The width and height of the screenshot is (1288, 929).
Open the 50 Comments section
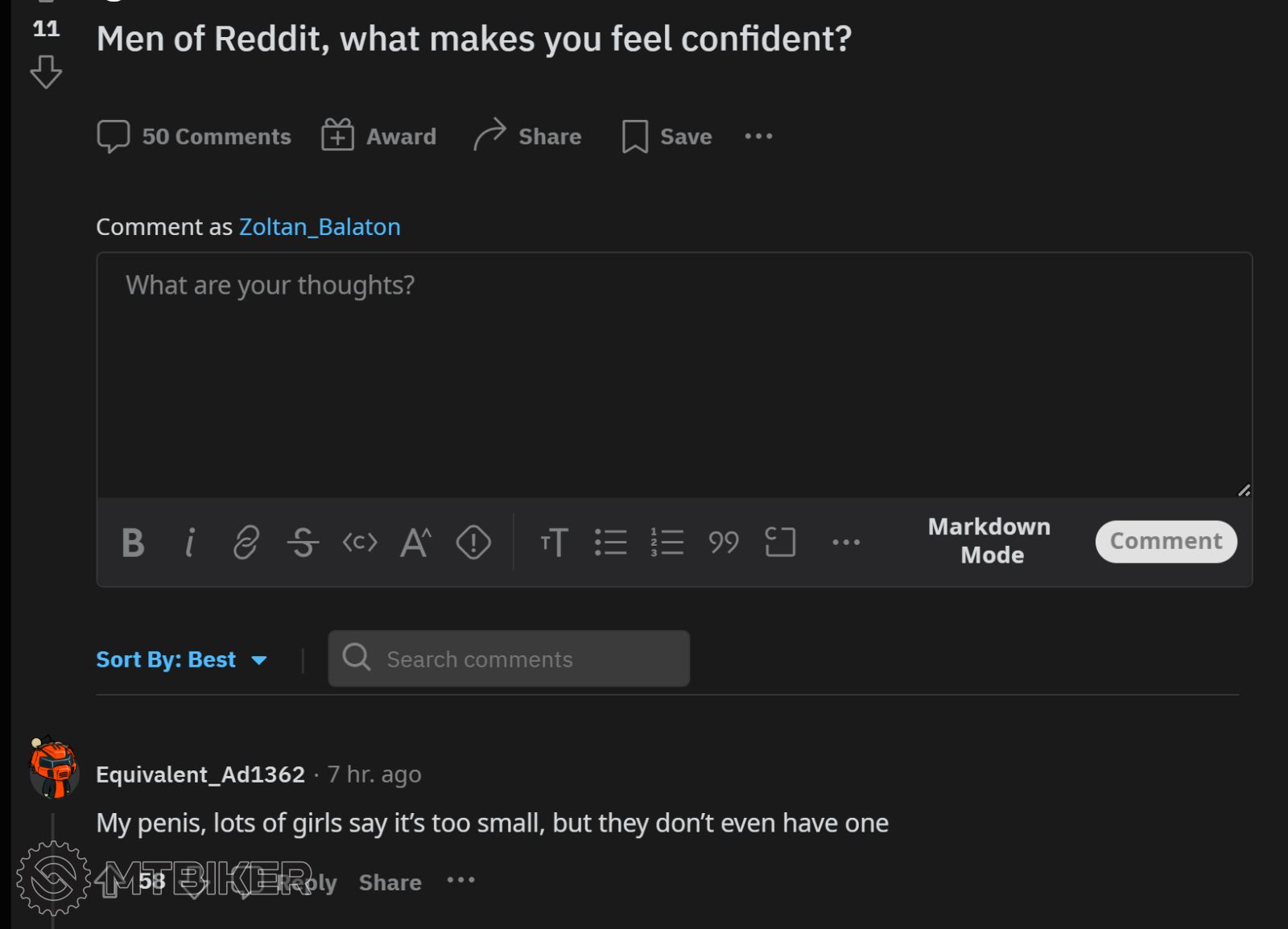[x=194, y=136]
